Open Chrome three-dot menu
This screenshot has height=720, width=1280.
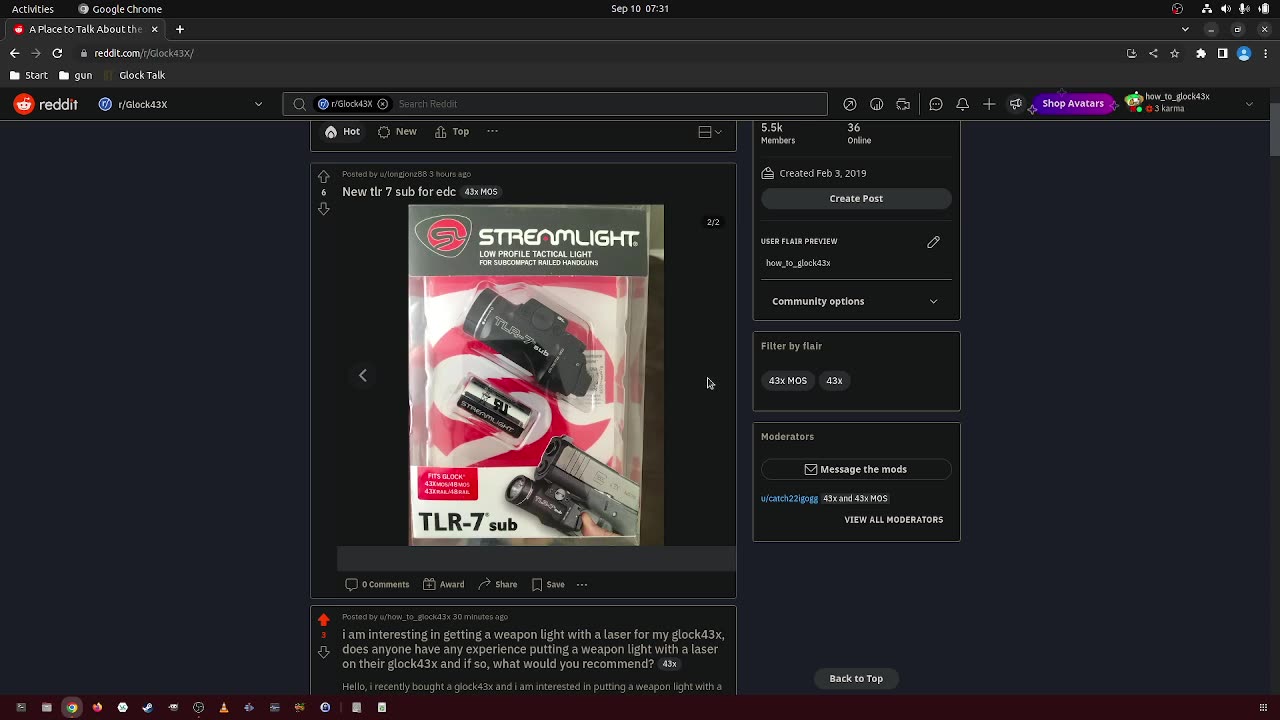tap(1265, 53)
